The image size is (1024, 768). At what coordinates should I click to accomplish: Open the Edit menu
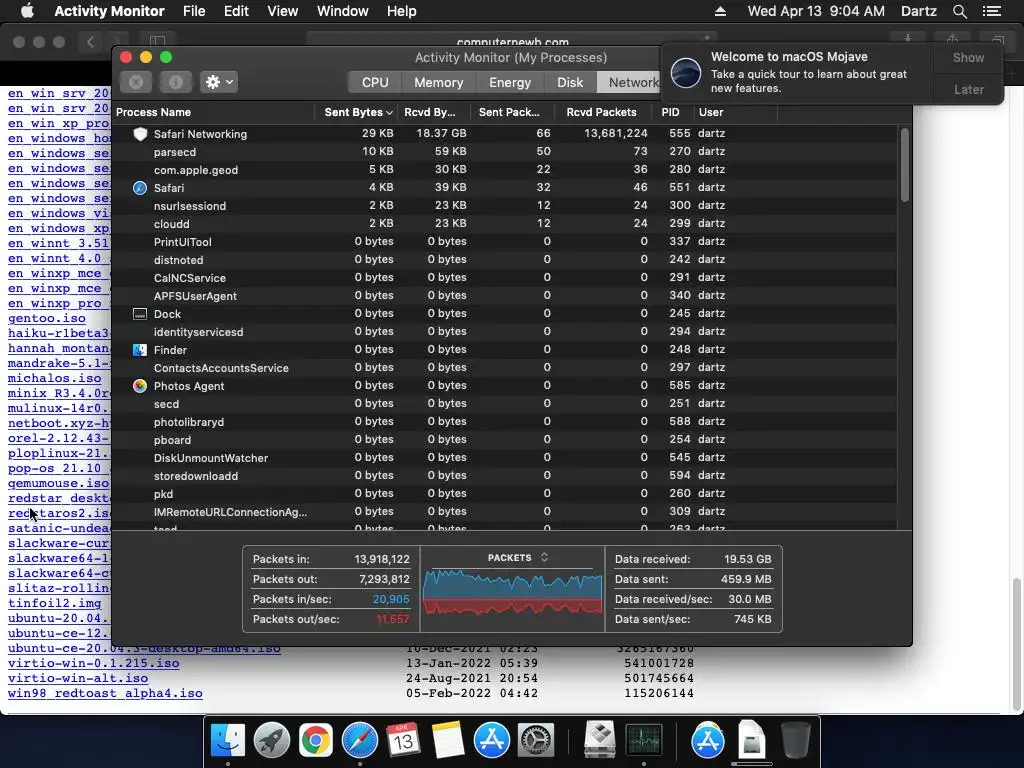(x=236, y=11)
